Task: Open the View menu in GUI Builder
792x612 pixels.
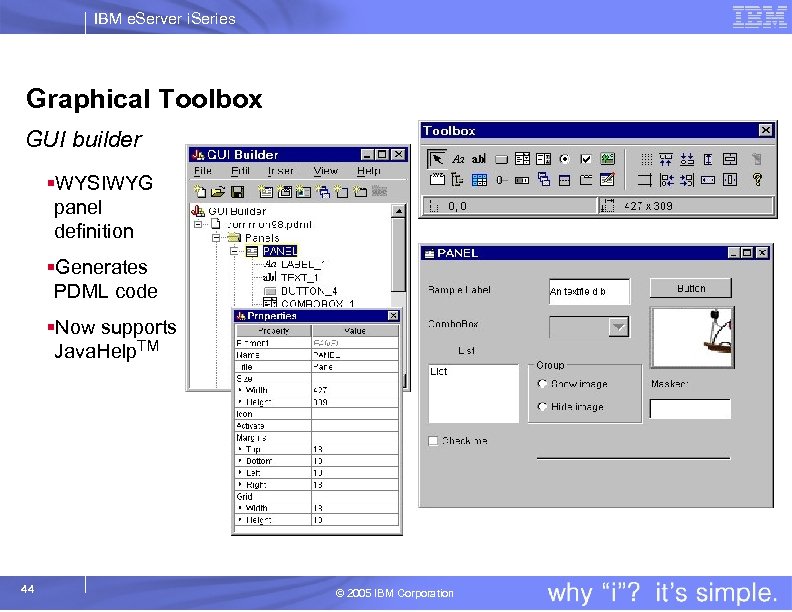Action: [x=325, y=171]
